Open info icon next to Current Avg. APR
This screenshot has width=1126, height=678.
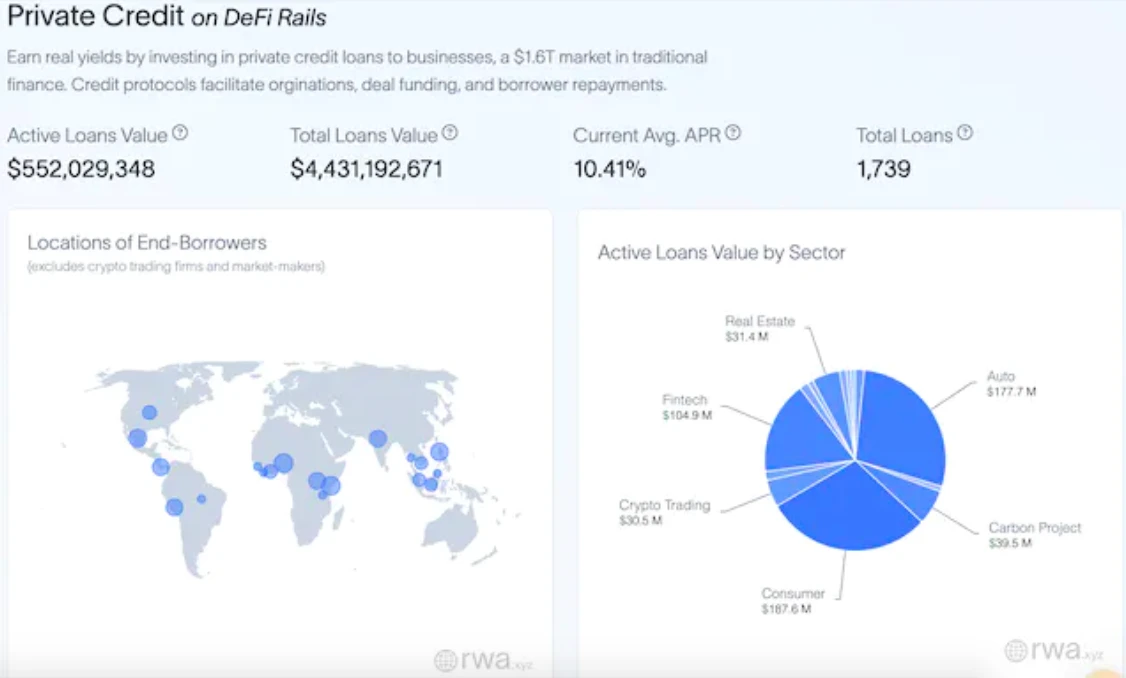click(x=732, y=133)
